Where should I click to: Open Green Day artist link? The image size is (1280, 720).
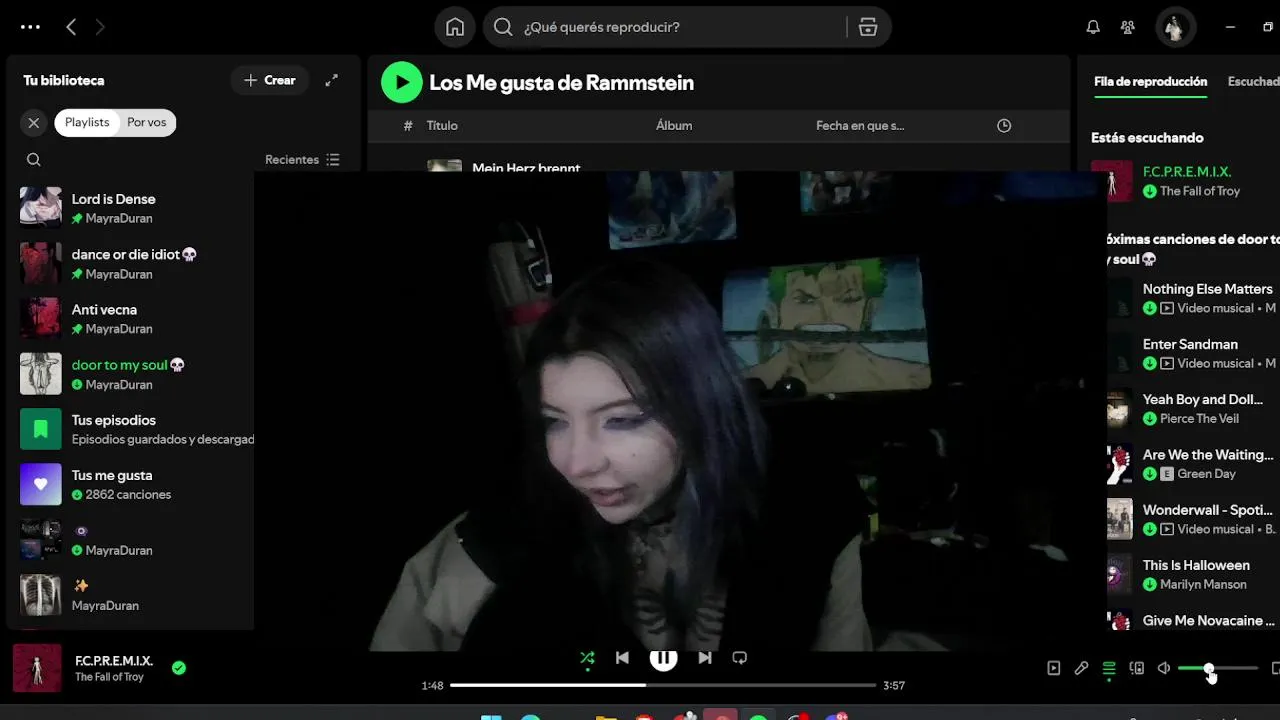pyautogui.click(x=1206, y=474)
